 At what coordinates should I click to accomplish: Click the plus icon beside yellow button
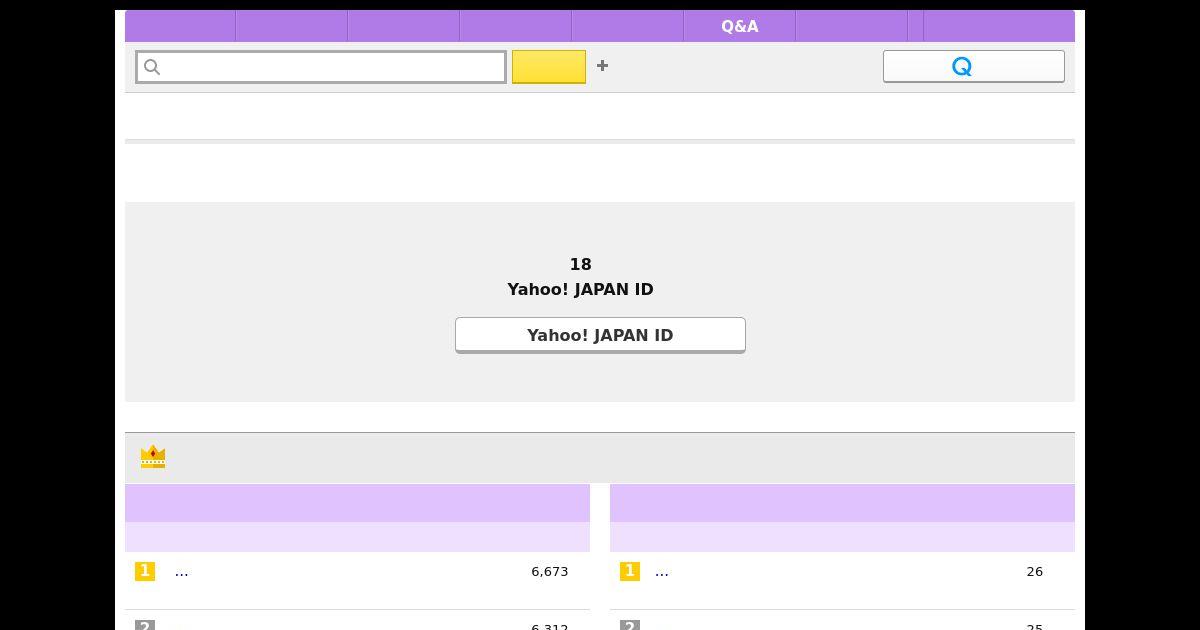pyautogui.click(x=602, y=65)
